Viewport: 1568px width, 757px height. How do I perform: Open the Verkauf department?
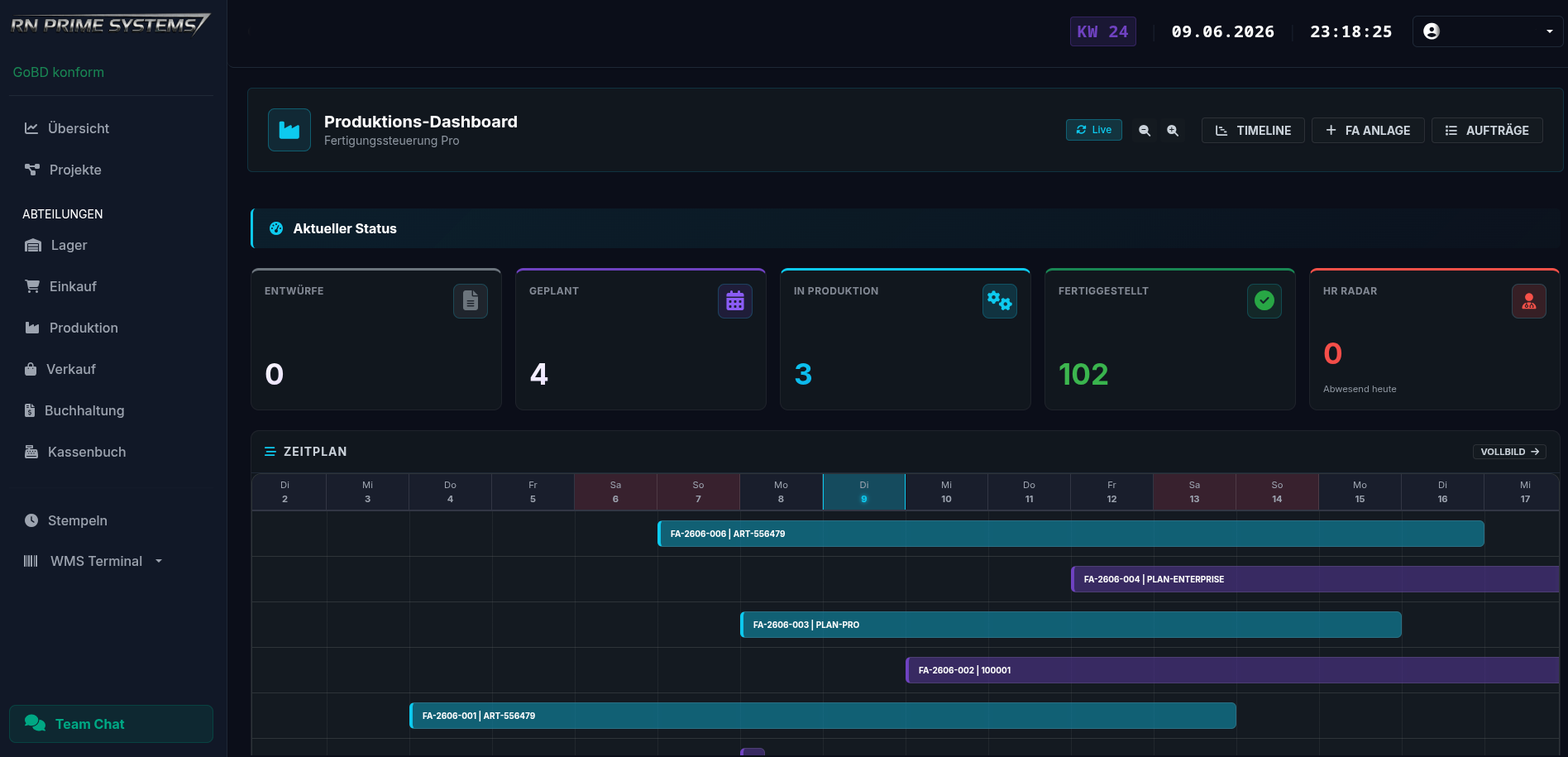(111, 369)
